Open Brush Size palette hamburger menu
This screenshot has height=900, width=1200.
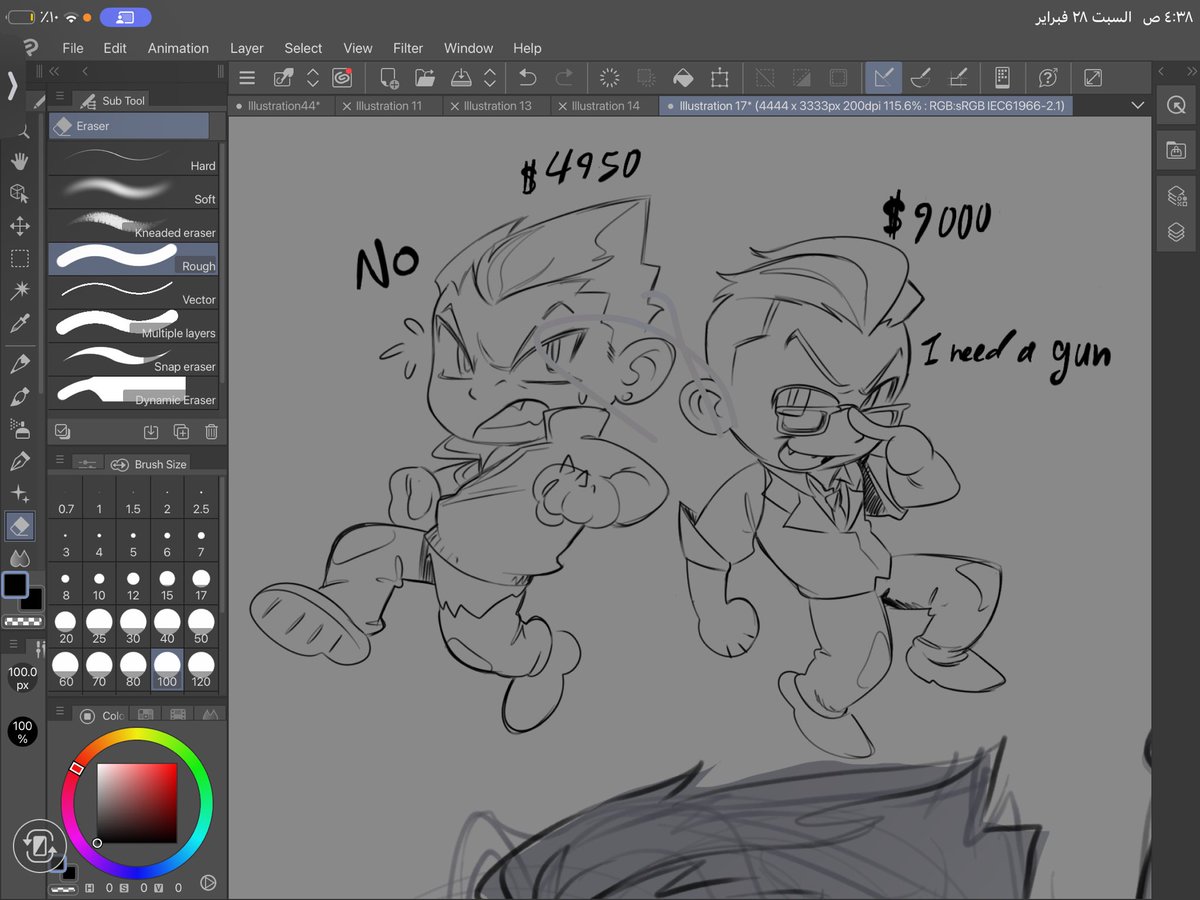pyautogui.click(x=60, y=461)
